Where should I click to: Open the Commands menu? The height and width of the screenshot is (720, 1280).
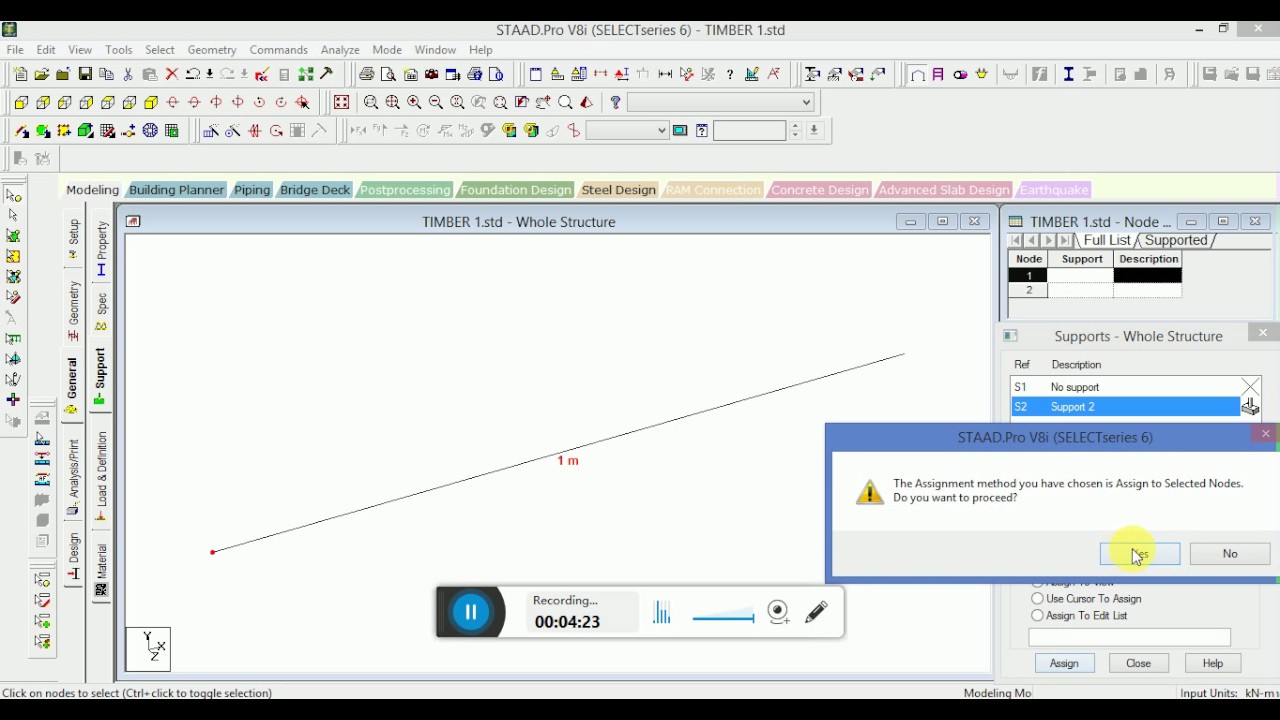[x=278, y=50]
